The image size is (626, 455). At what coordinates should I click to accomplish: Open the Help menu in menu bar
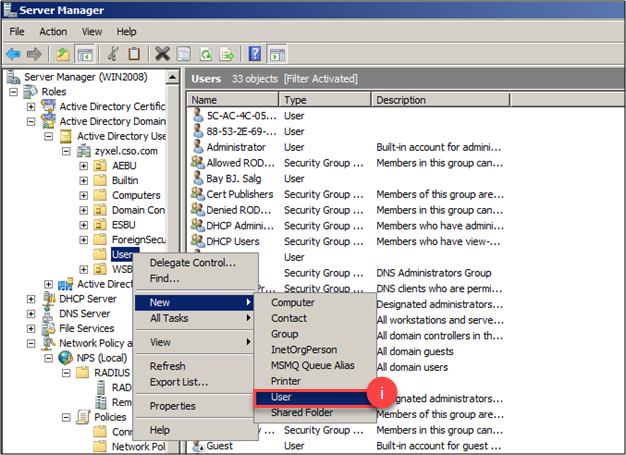tap(126, 32)
